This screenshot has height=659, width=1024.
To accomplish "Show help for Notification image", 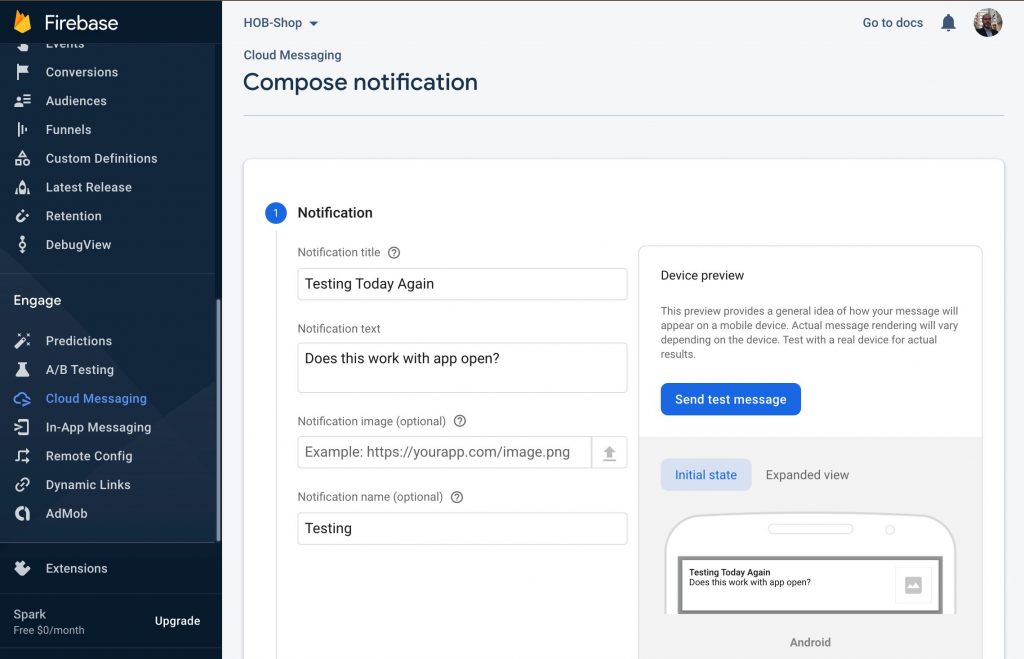I will point(460,421).
